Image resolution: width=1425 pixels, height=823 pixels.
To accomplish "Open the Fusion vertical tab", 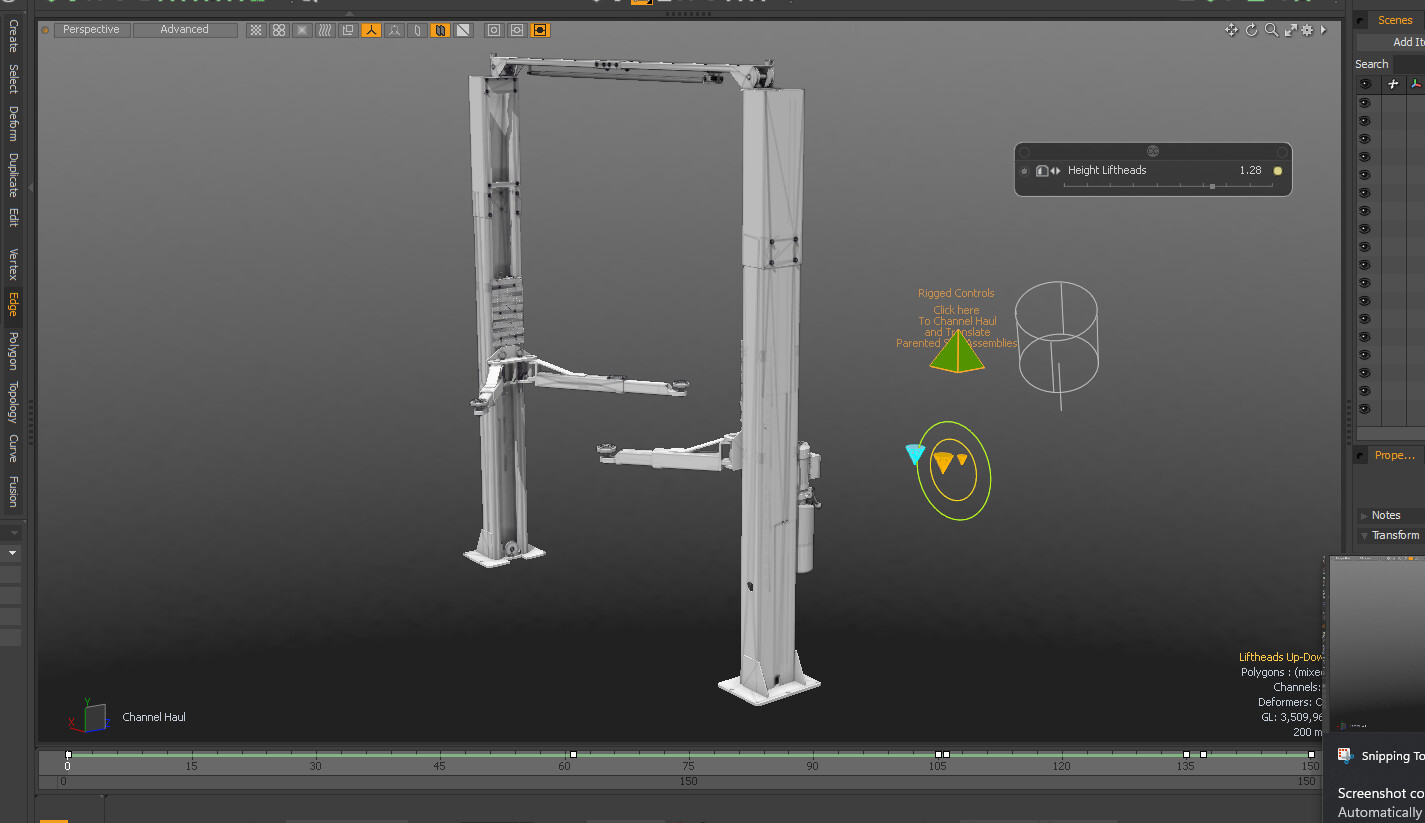I will [x=13, y=491].
